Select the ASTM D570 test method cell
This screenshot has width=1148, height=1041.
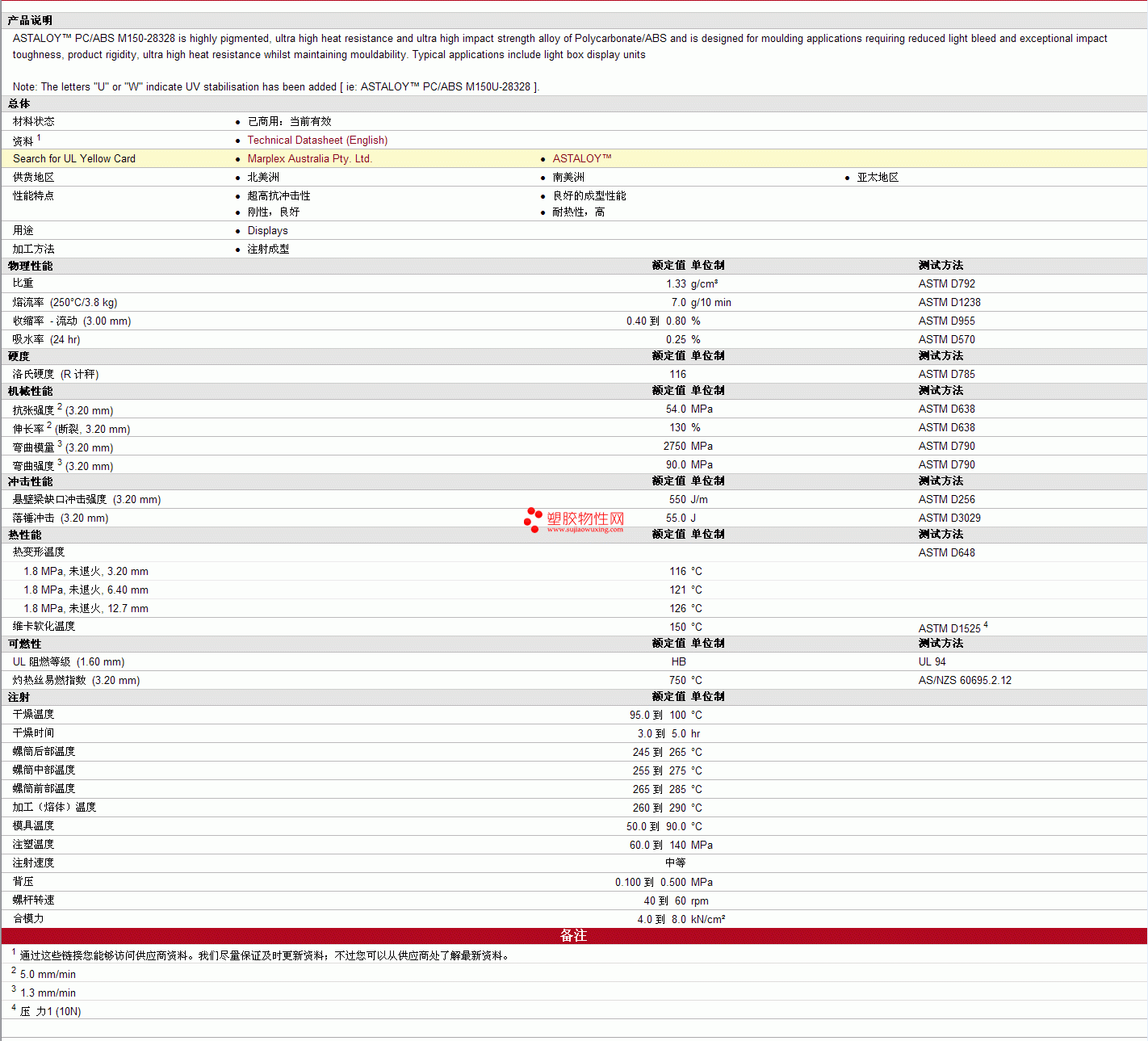point(947,340)
